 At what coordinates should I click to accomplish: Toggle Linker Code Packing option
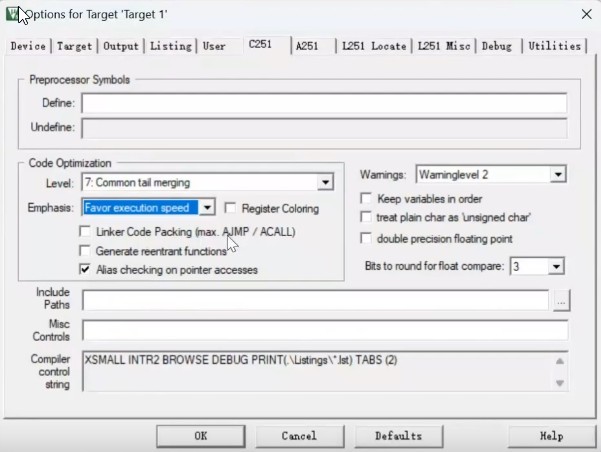[86, 231]
